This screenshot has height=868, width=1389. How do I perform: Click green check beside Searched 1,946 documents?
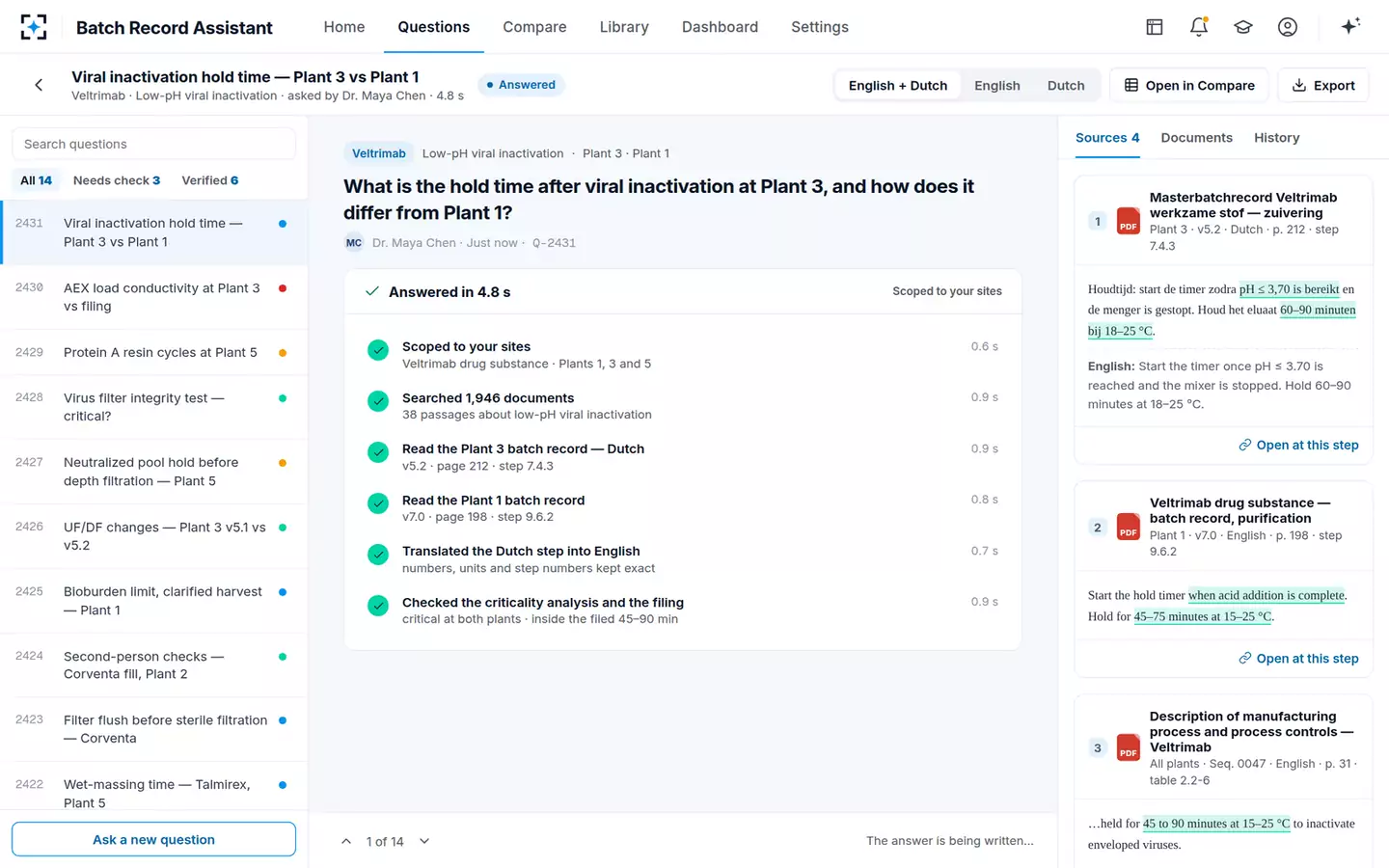click(378, 401)
